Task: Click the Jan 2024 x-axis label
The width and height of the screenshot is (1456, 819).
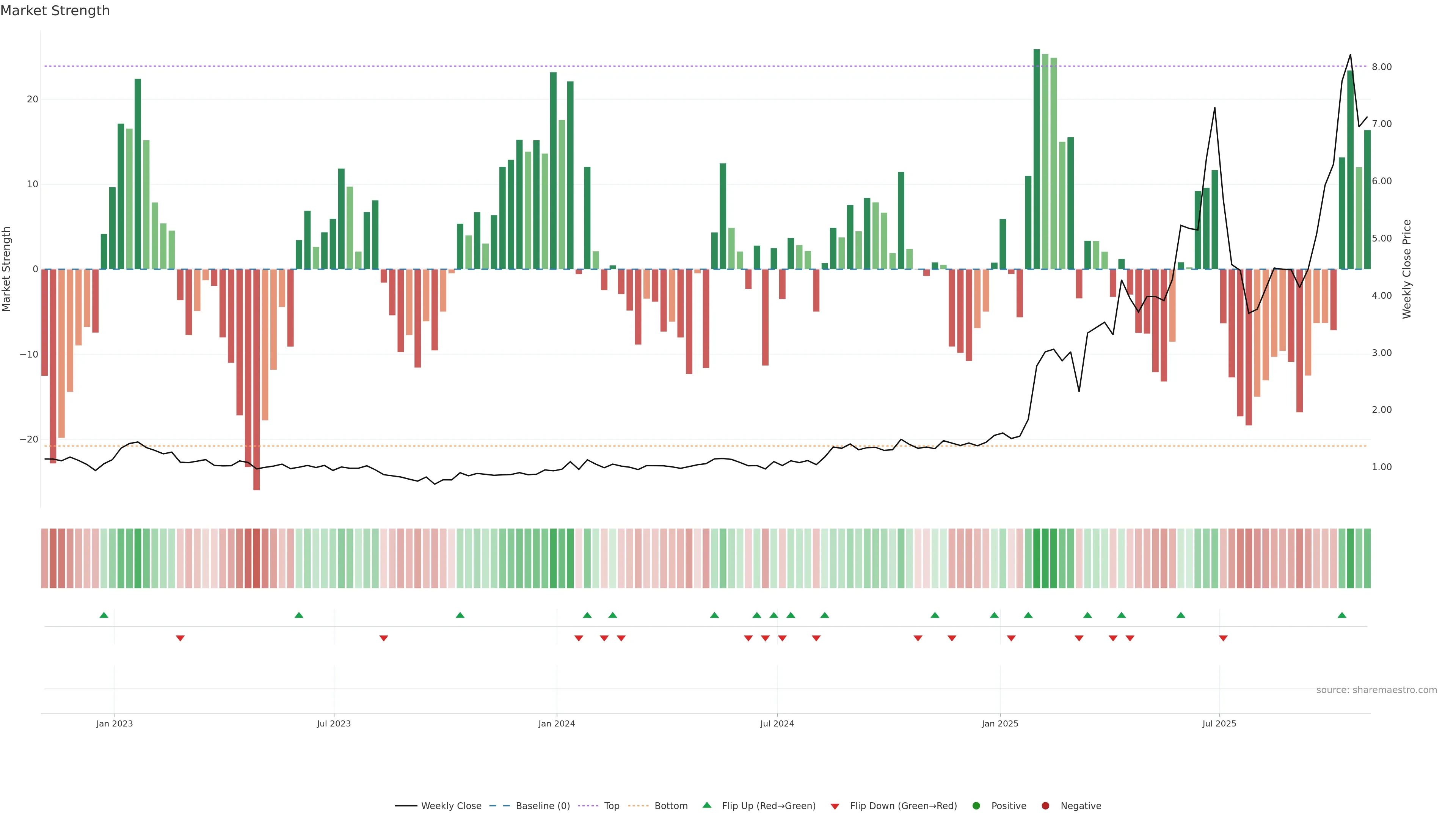Action: pyautogui.click(x=556, y=723)
